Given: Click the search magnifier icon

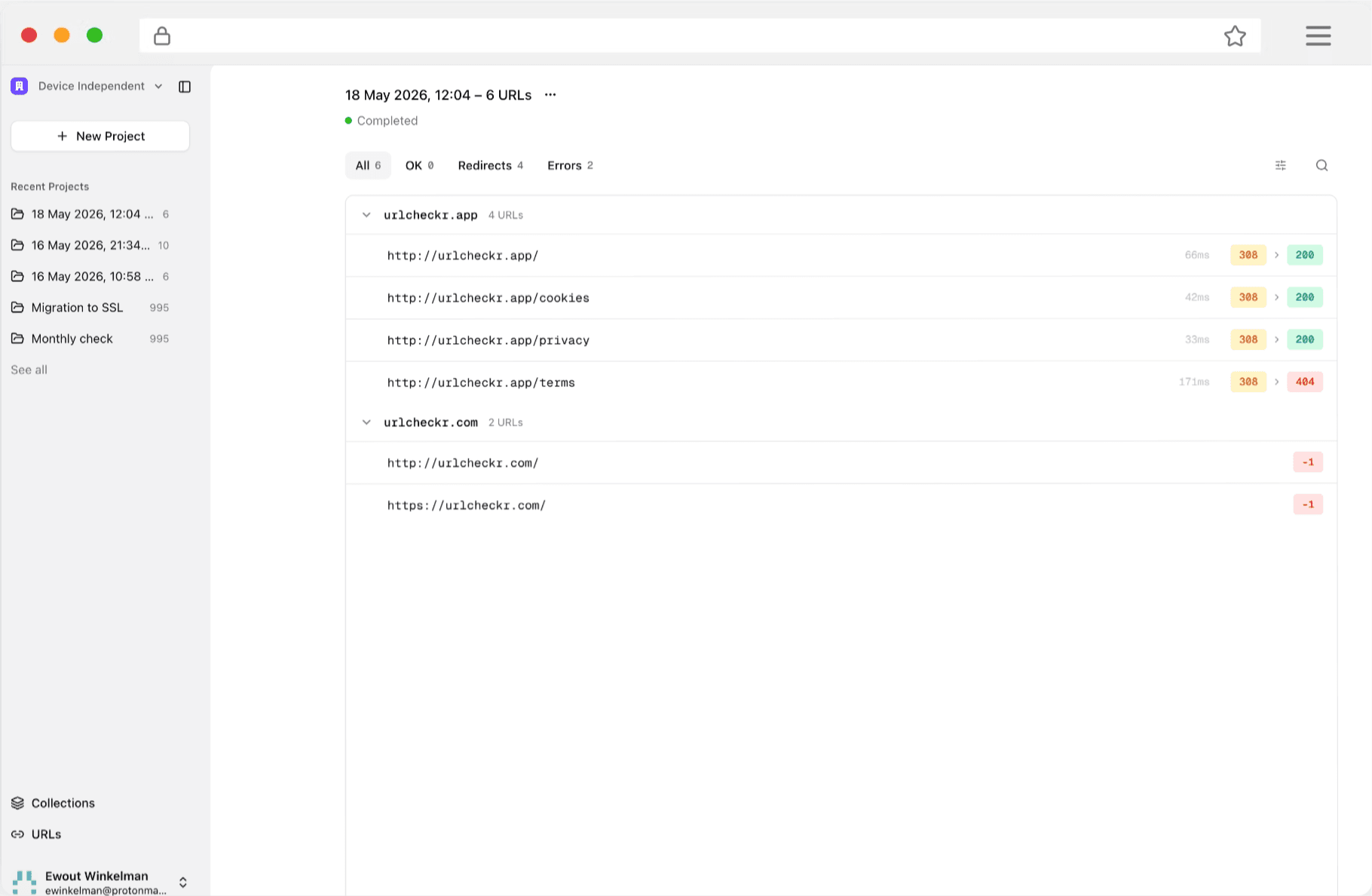Looking at the screenshot, I should pos(1321,165).
